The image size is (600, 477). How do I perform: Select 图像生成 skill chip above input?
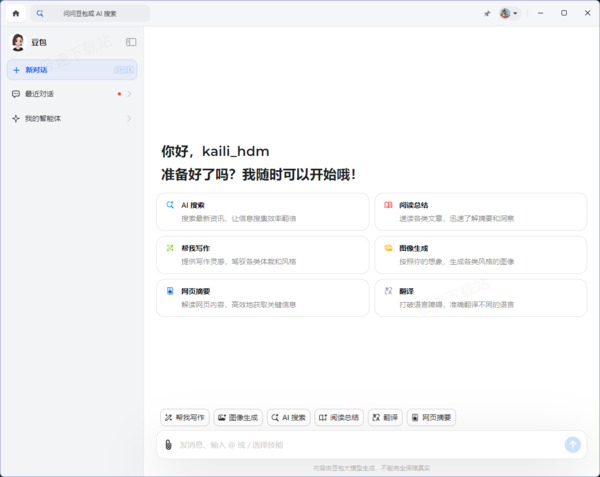coord(238,417)
